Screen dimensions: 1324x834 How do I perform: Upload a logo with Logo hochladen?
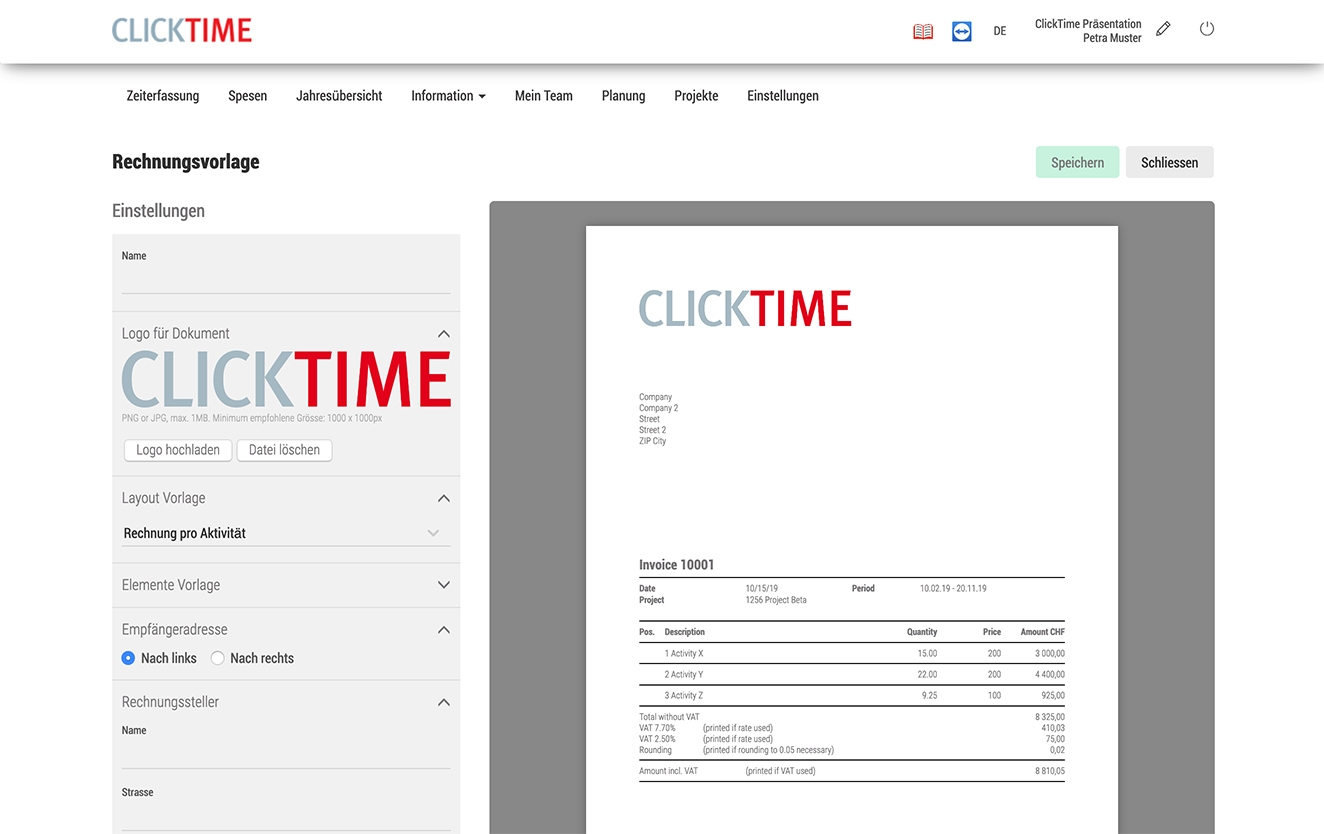[178, 450]
